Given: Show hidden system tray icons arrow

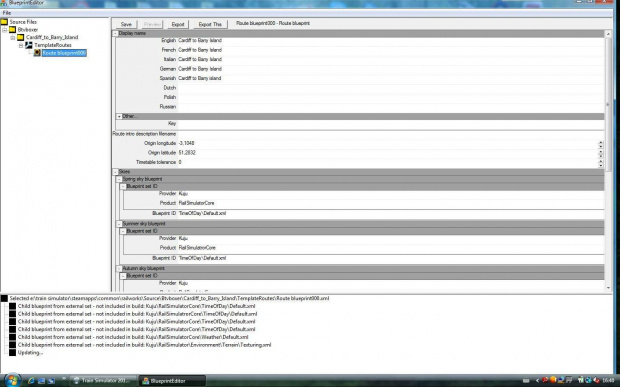Looking at the screenshot, I should tap(537, 381).
